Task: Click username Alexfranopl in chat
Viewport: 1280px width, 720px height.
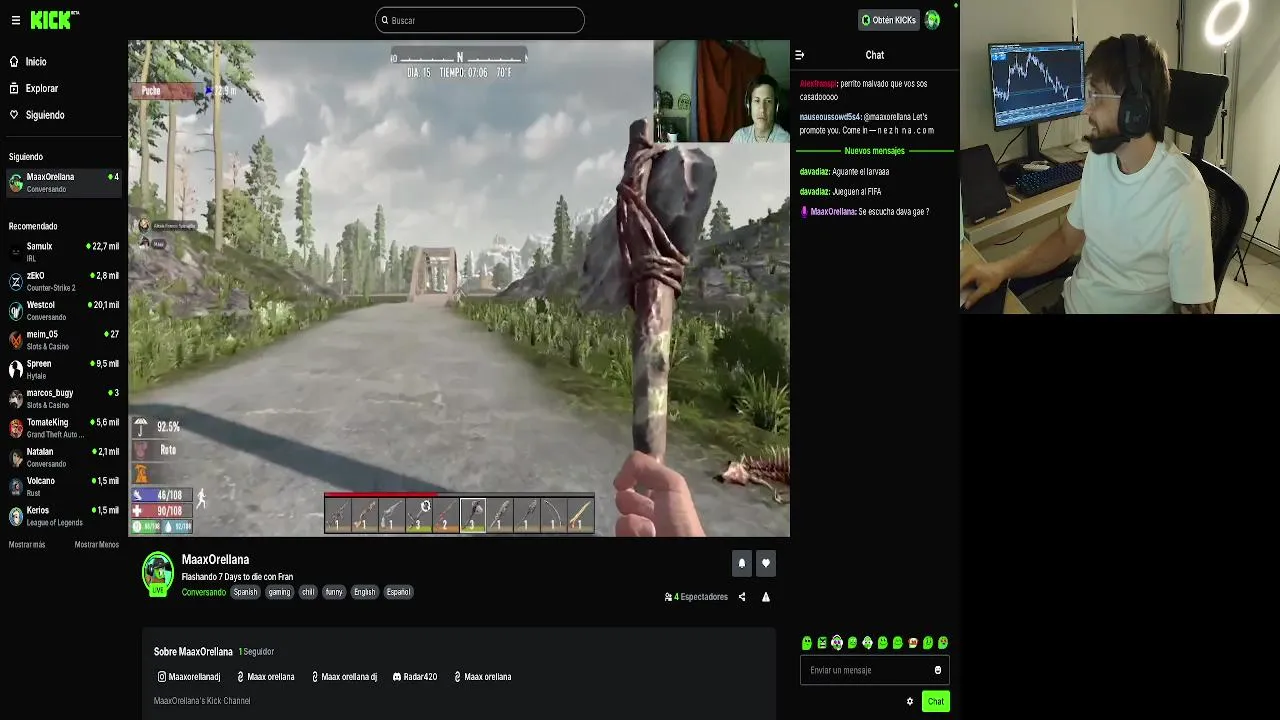Action: point(817,84)
